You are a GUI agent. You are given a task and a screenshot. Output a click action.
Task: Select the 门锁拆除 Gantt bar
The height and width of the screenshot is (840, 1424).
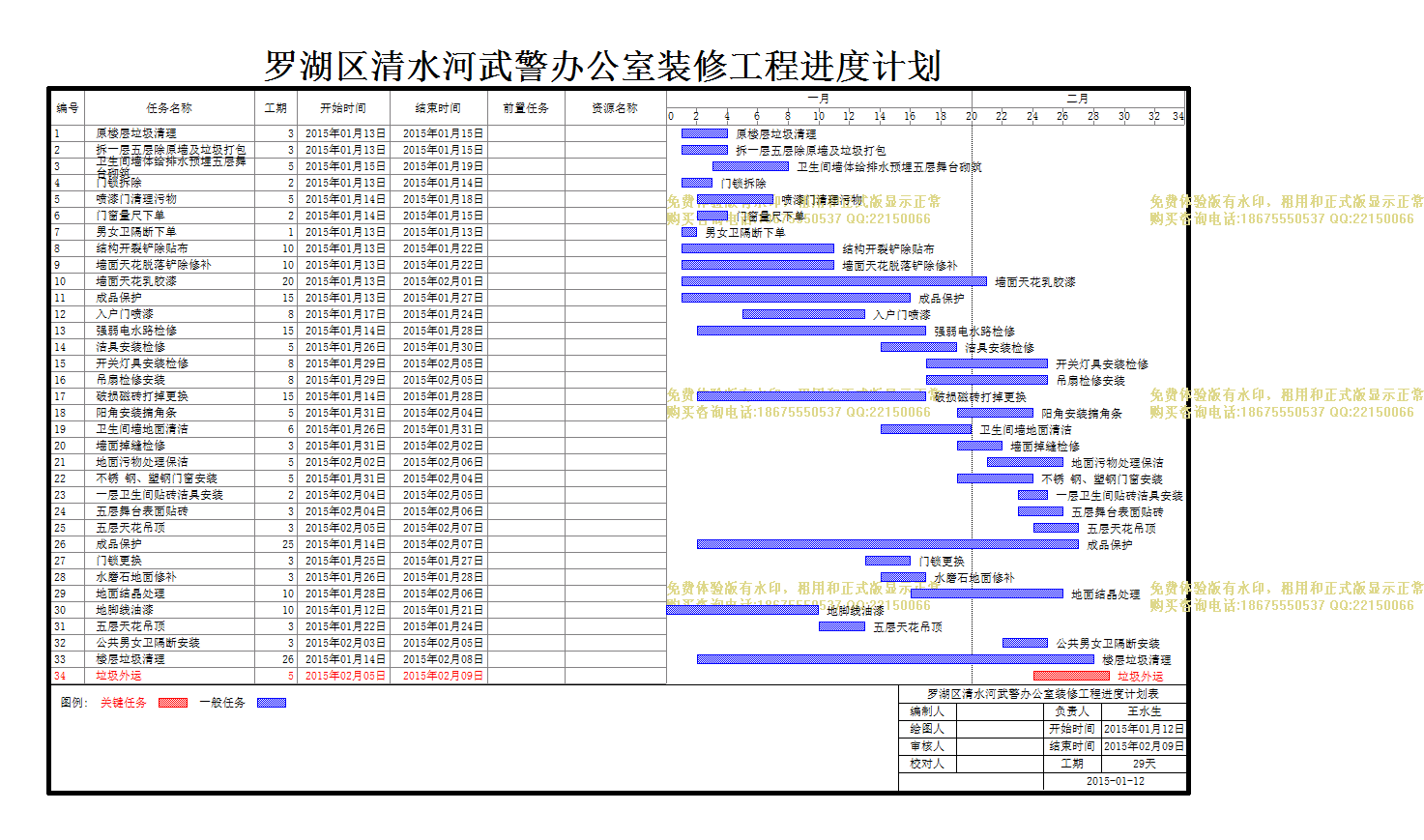(697, 183)
